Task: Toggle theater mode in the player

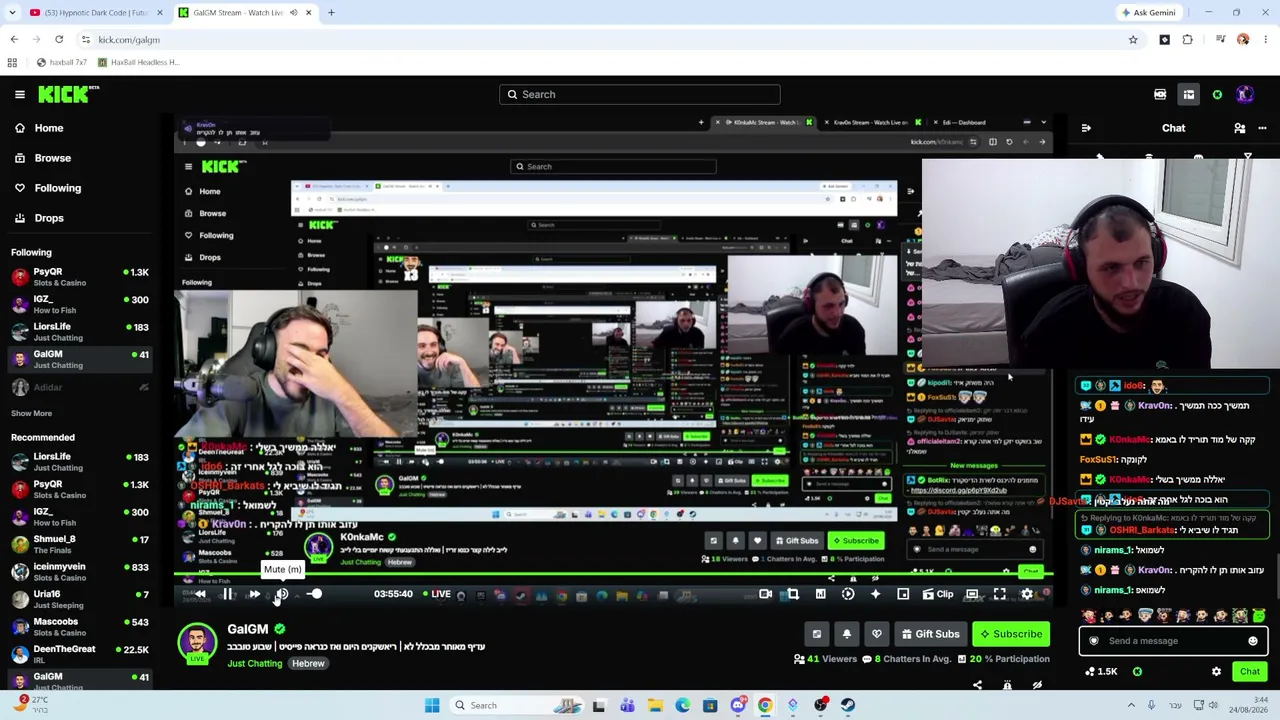Action: click(972, 594)
